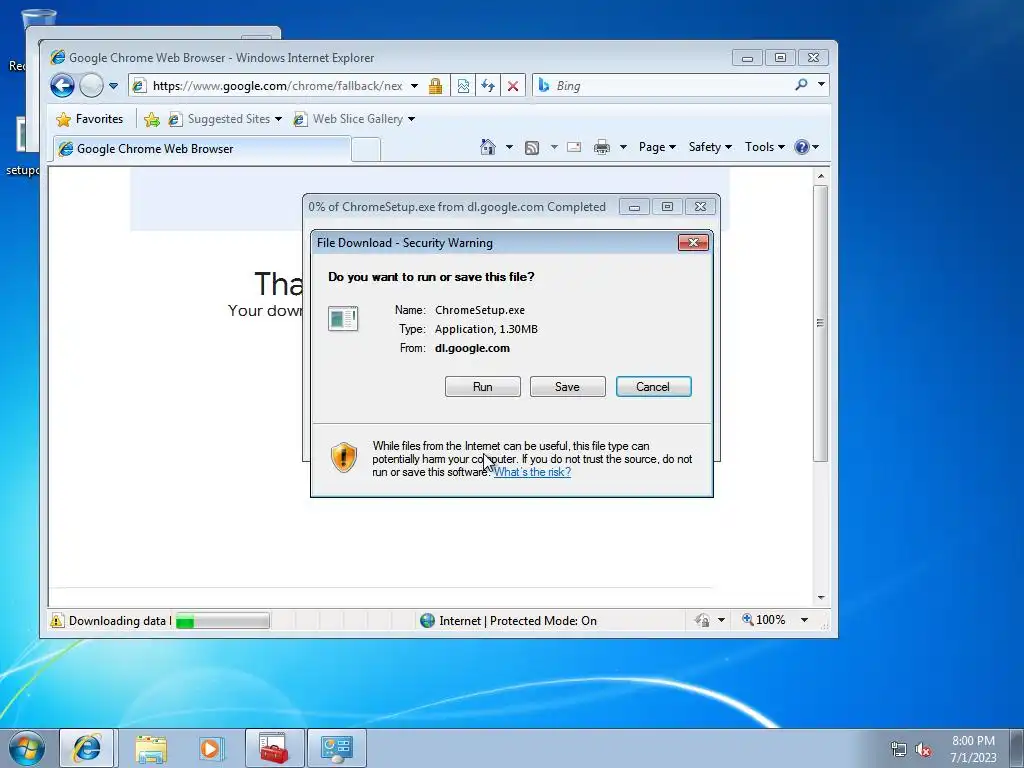1024x768 pixels.
Task: Print the page using the printer icon
Action: 601,147
